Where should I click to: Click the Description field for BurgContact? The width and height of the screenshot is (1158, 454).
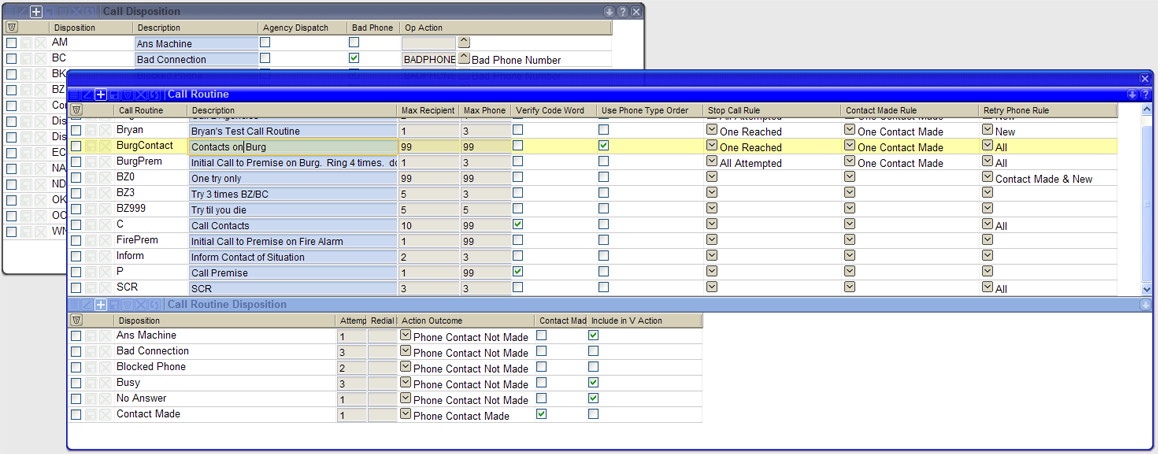coord(293,147)
